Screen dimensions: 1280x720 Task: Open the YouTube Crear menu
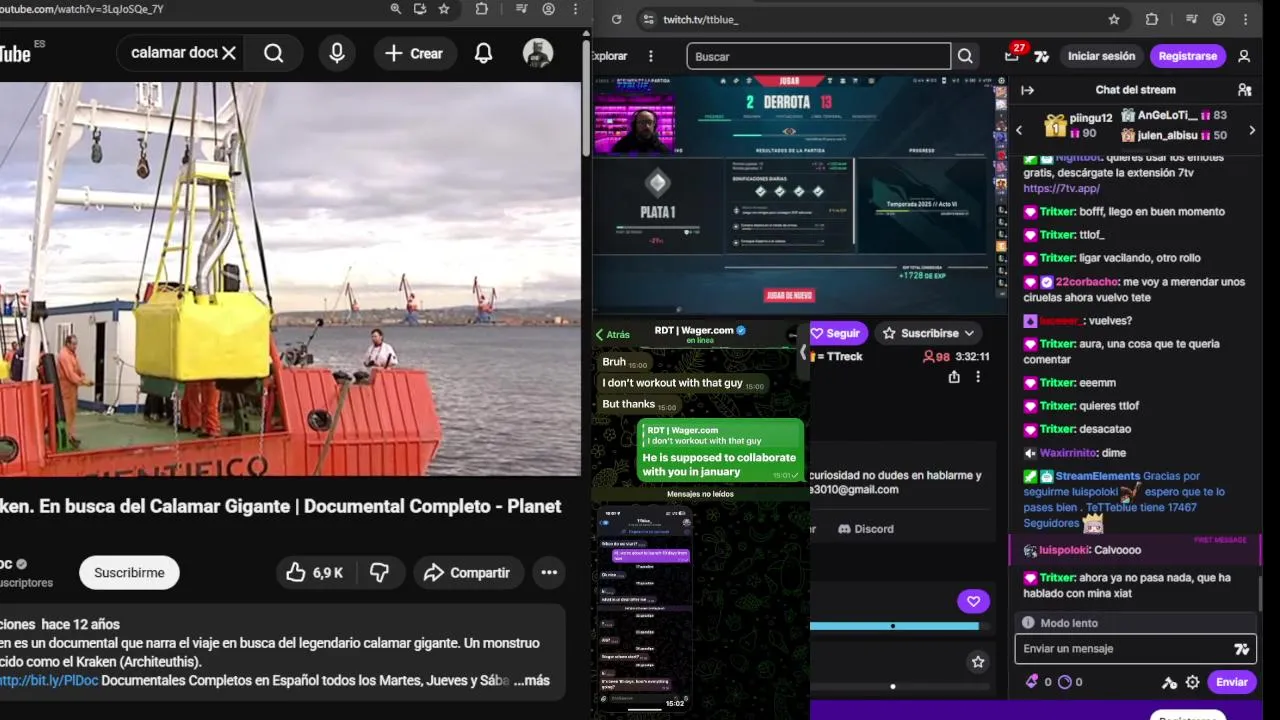(415, 53)
